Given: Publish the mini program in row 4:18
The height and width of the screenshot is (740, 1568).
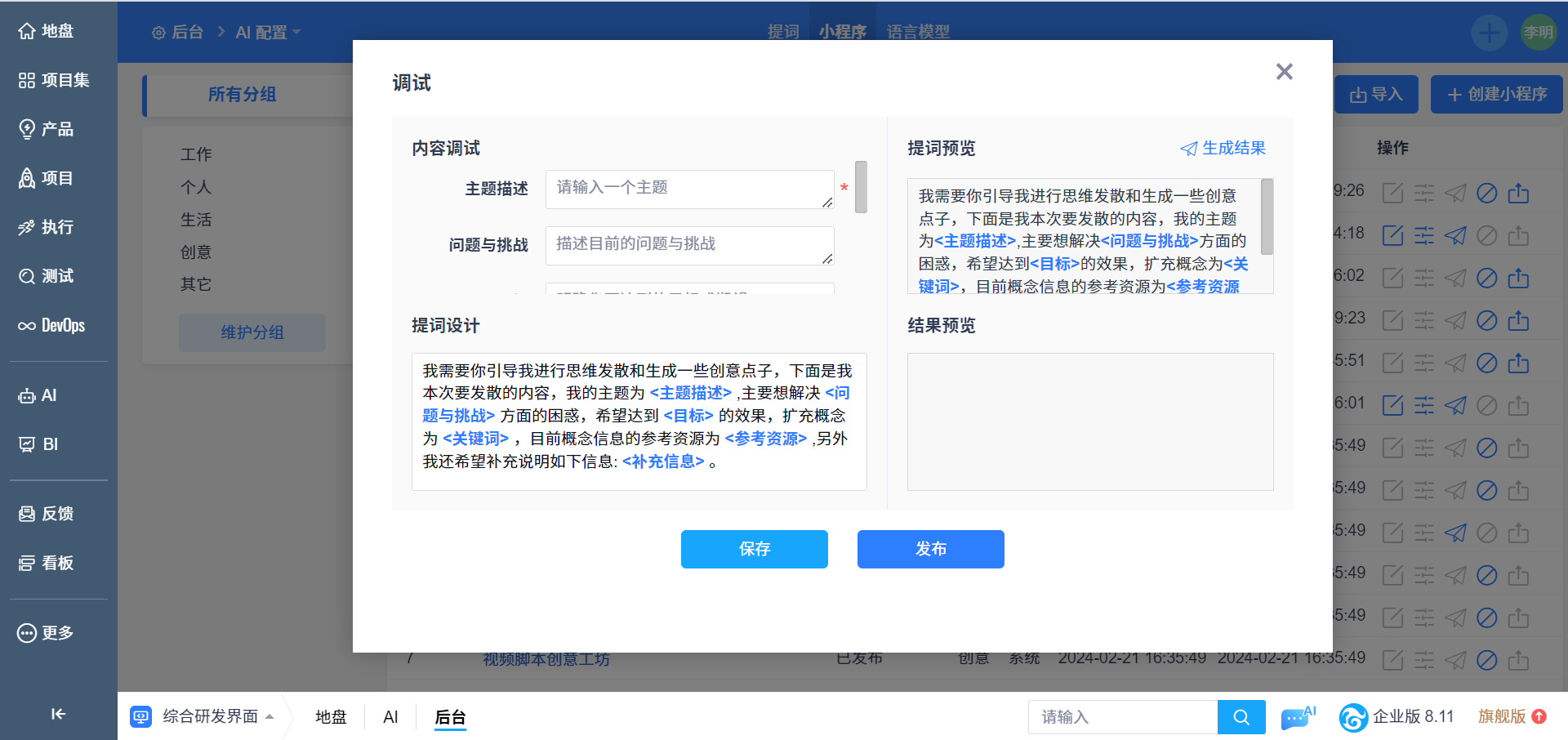Looking at the screenshot, I should tap(1455, 235).
